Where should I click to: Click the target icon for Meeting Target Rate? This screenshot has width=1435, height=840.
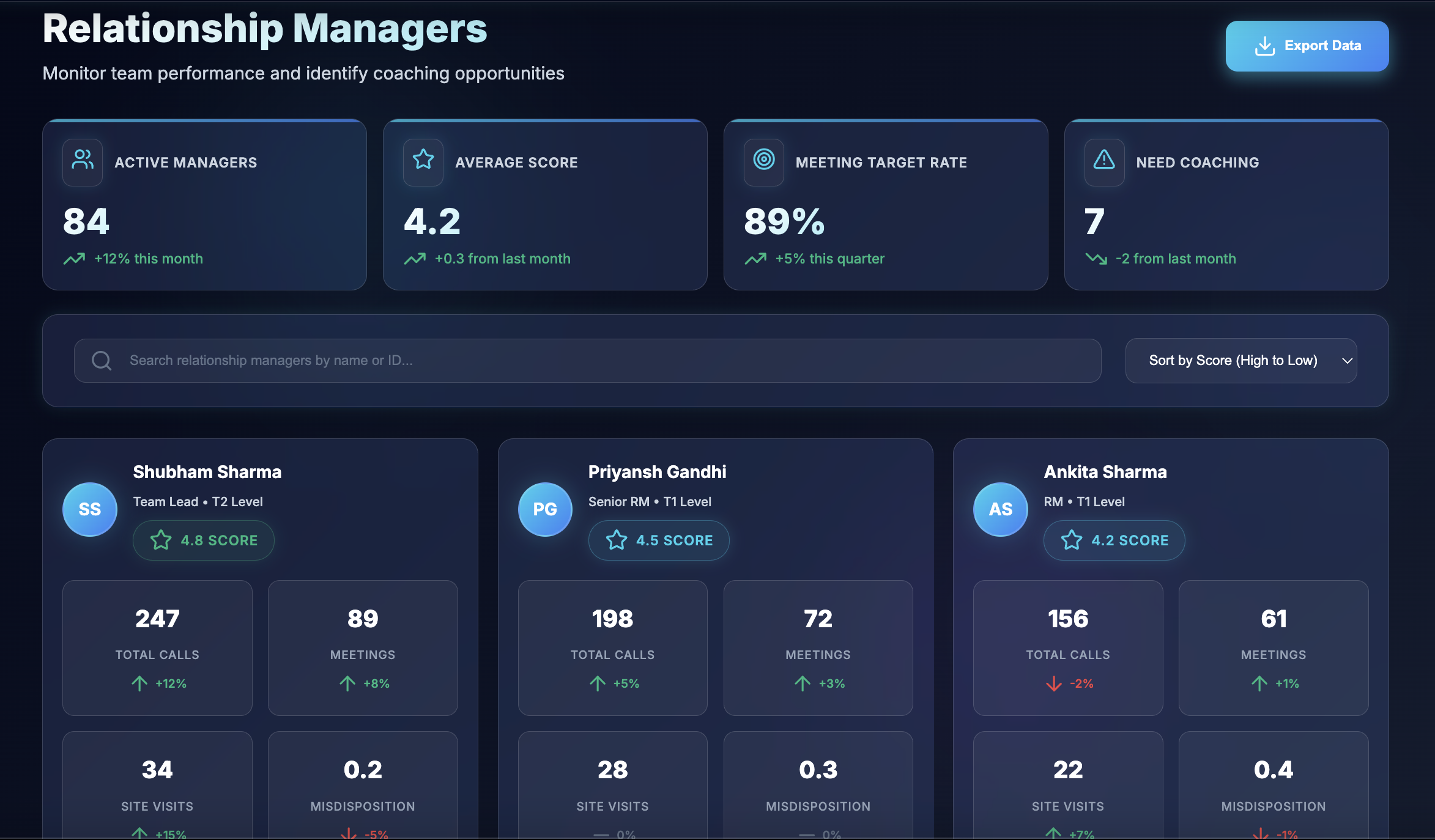tap(763, 162)
